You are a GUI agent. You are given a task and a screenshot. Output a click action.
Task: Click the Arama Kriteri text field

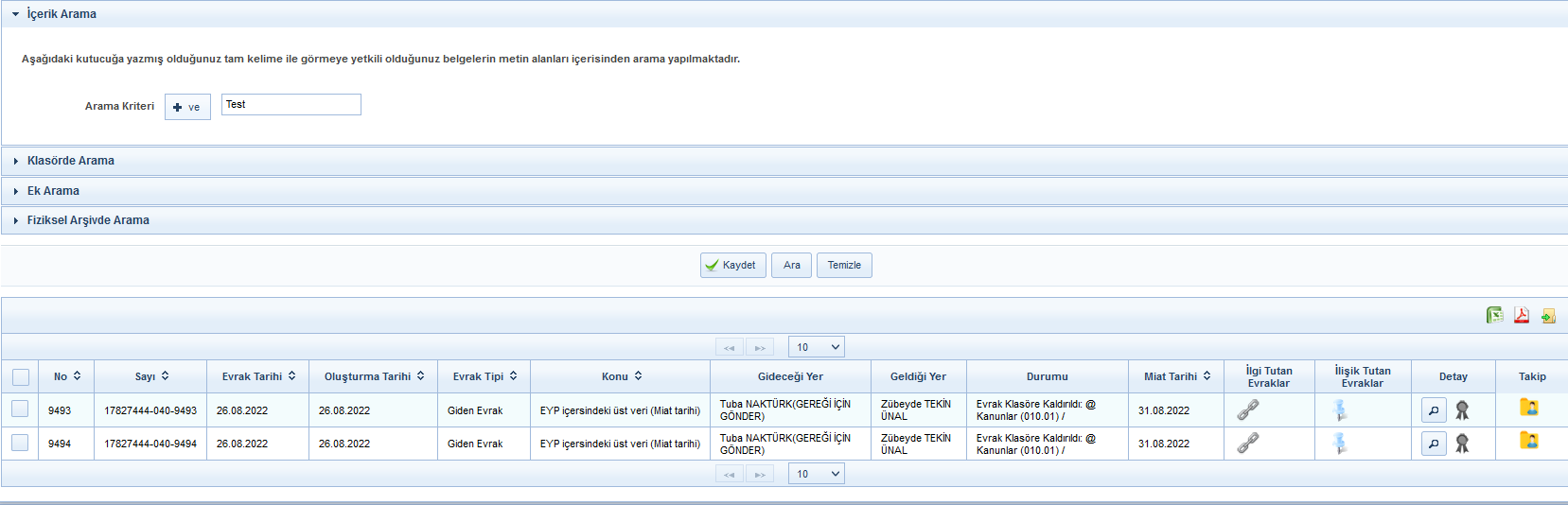click(291, 105)
